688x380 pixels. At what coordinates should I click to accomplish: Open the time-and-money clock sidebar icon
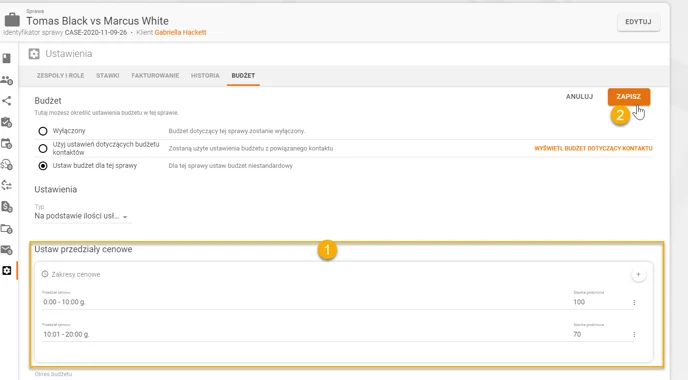7,165
